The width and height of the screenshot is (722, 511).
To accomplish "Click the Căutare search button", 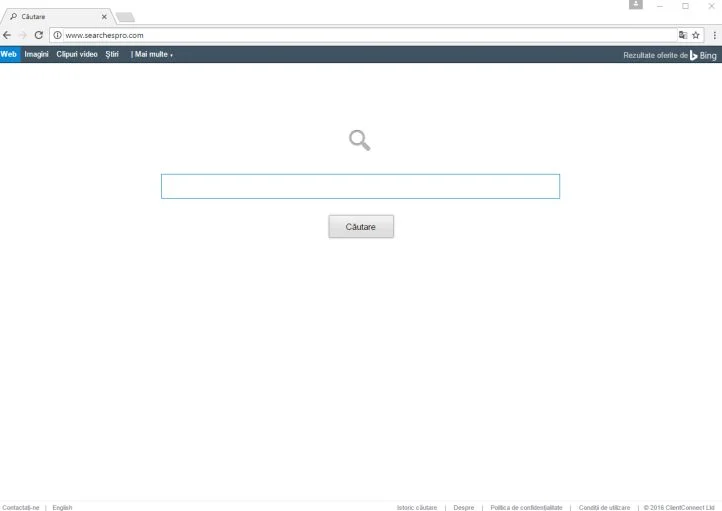I will [x=361, y=226].
